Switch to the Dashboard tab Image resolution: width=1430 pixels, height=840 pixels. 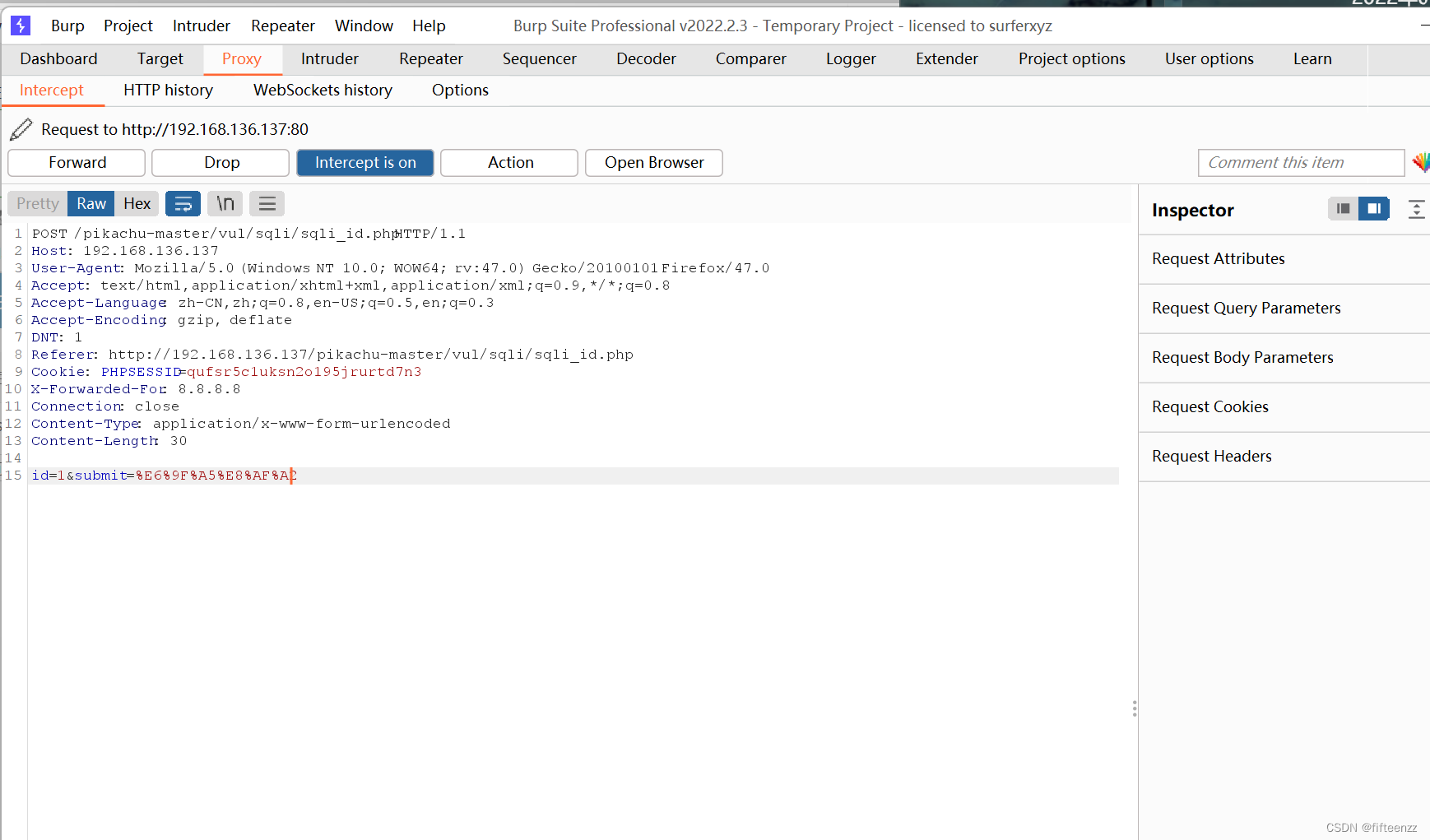click(x=58, y=59)
